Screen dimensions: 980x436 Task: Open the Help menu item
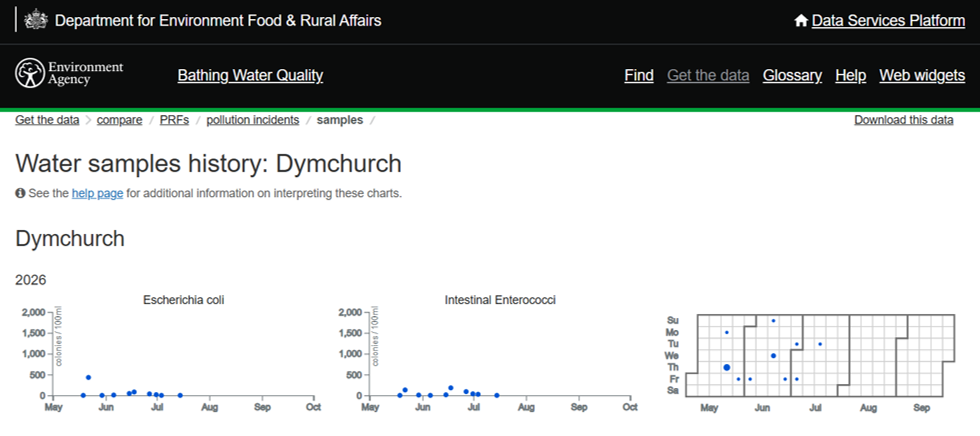851,76
